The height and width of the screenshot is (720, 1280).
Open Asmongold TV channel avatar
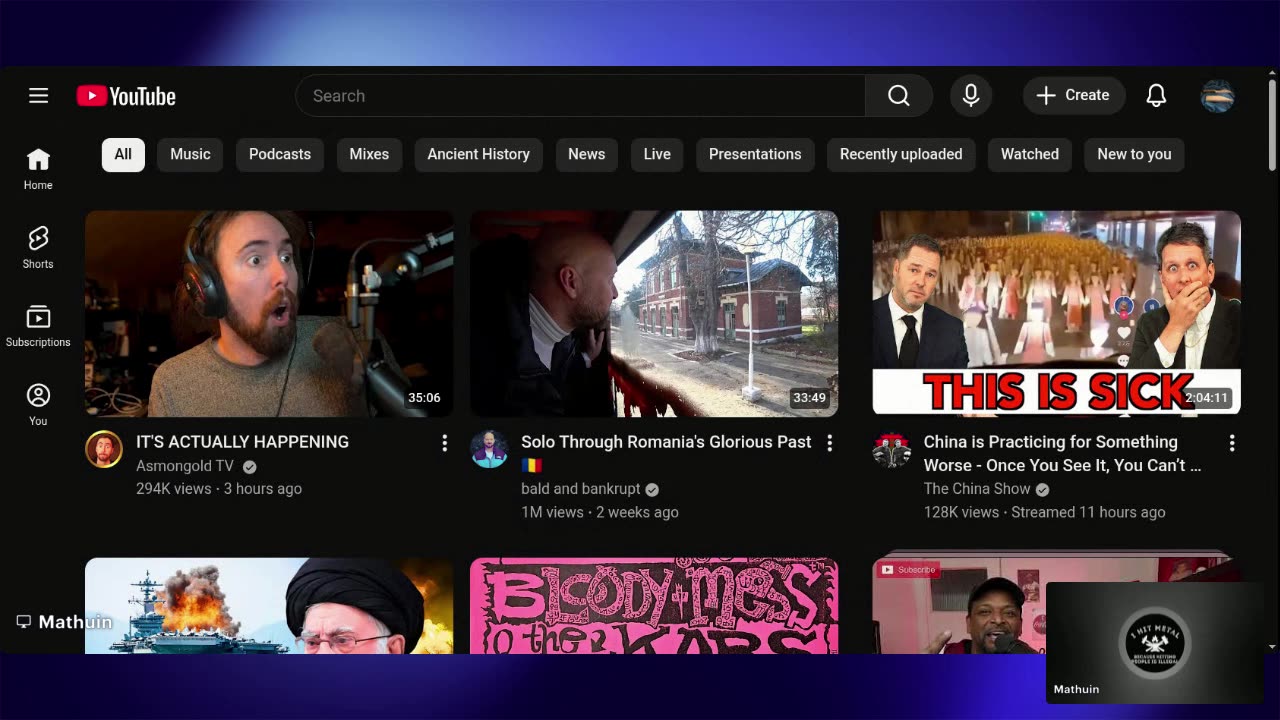point(104,450)
